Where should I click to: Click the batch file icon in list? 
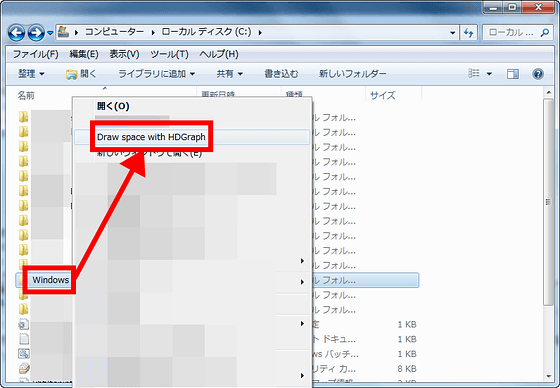coord(24,354)
